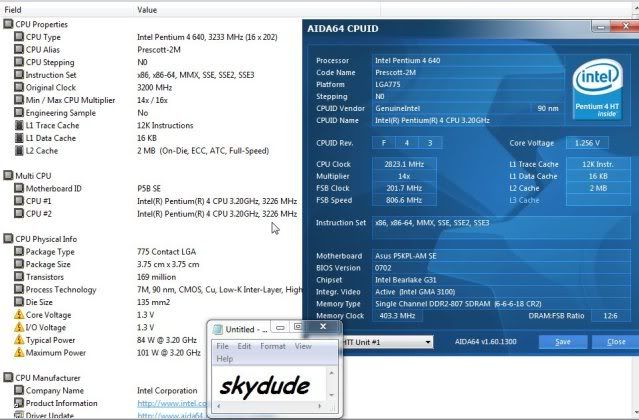Click the CPU Alias row icon
The height and width of the screenshot is (420, 639).
(x=19, y=49)
